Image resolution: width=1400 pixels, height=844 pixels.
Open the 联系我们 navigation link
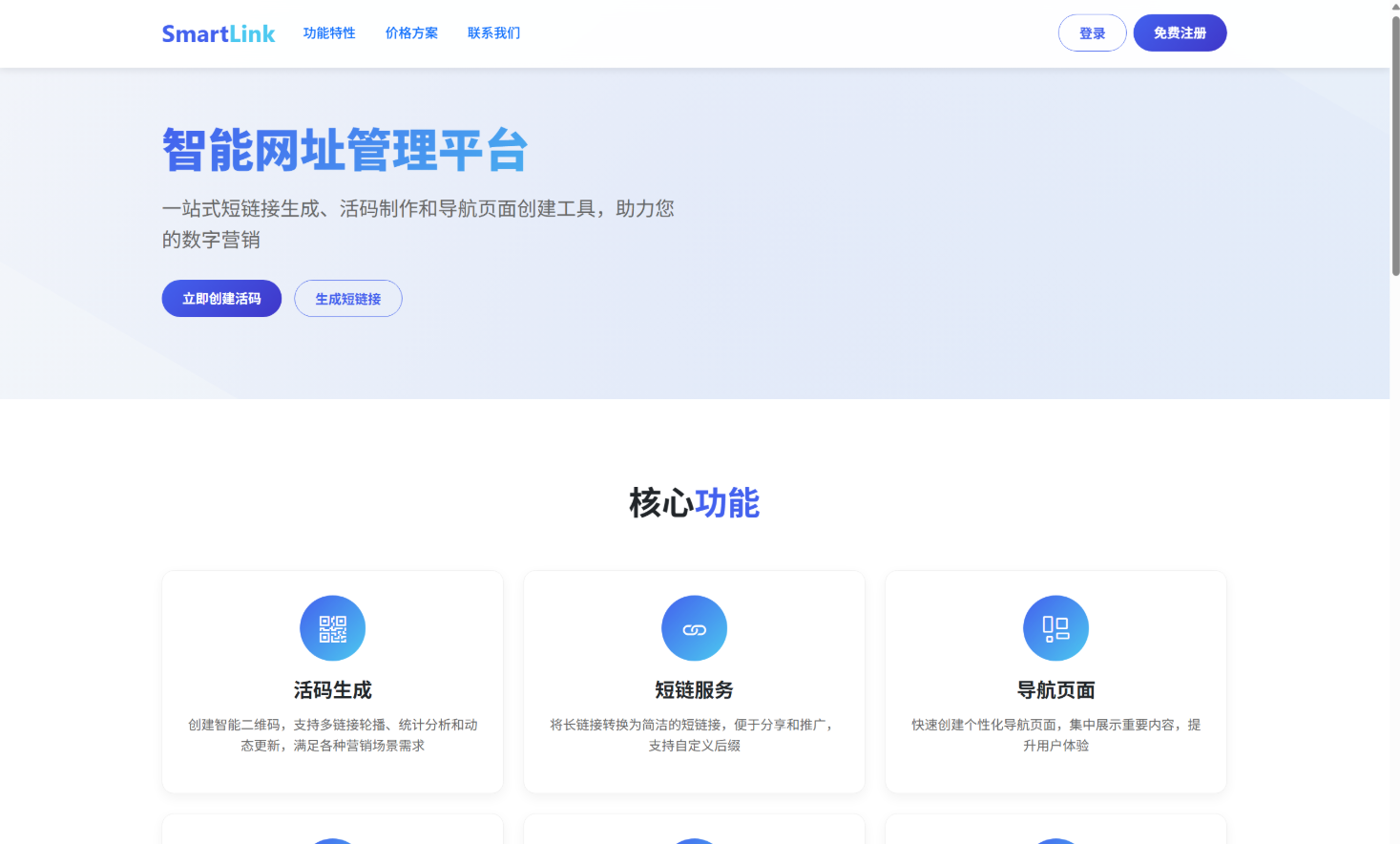(x=493, y=33)
